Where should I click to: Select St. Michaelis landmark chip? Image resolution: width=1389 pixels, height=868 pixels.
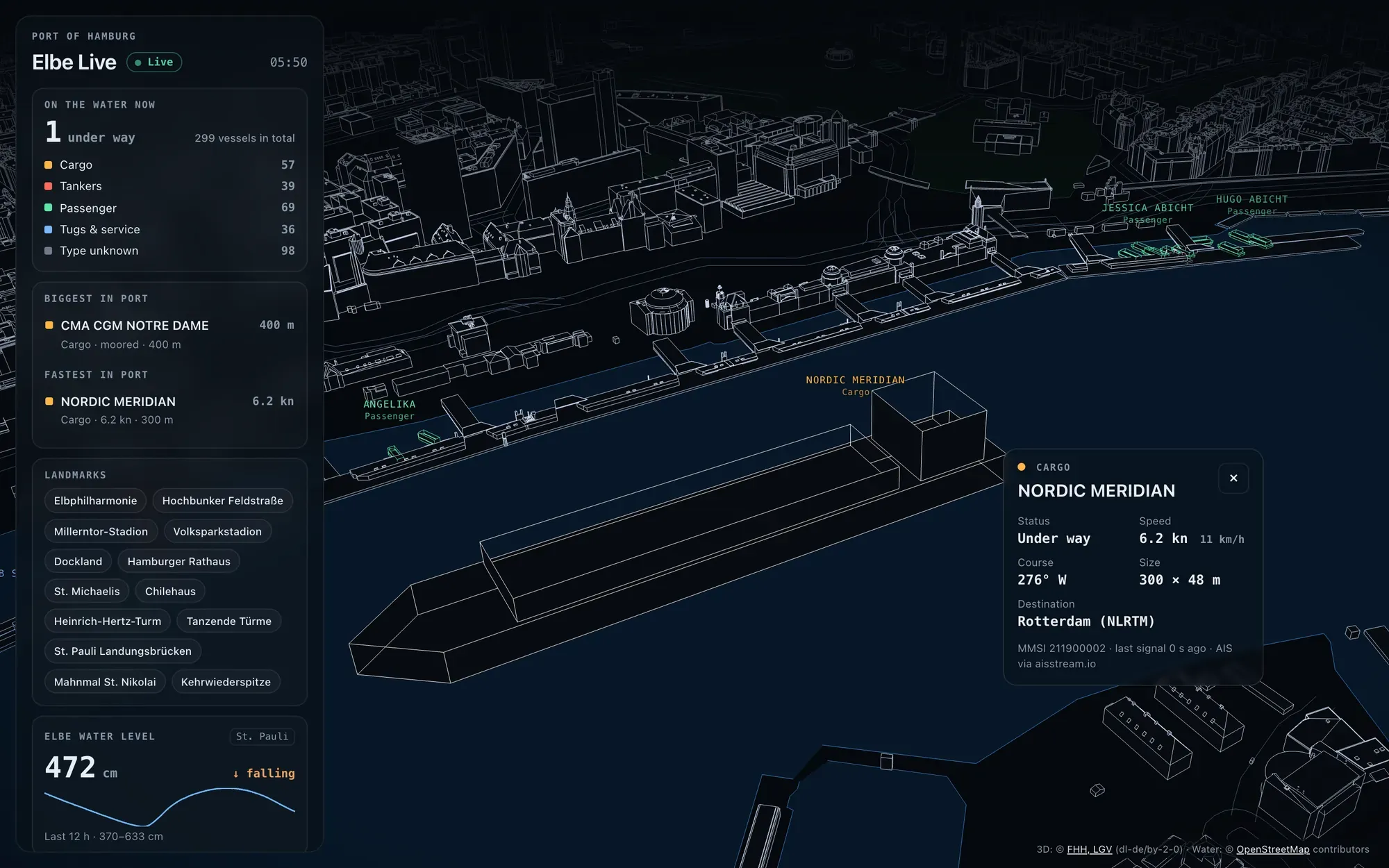(87, 591)
